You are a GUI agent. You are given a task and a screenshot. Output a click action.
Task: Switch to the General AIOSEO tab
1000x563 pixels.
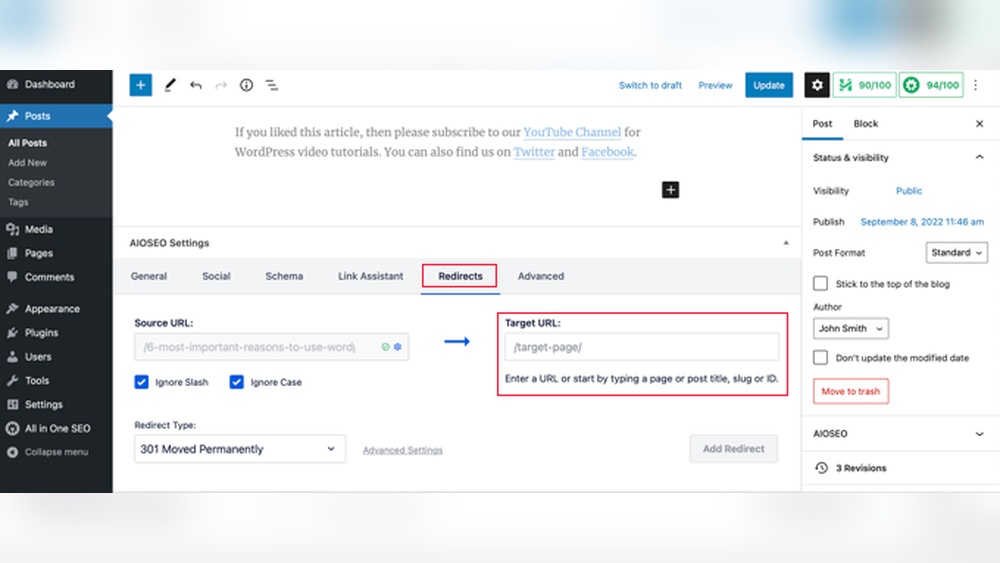(x=149, y=276)
